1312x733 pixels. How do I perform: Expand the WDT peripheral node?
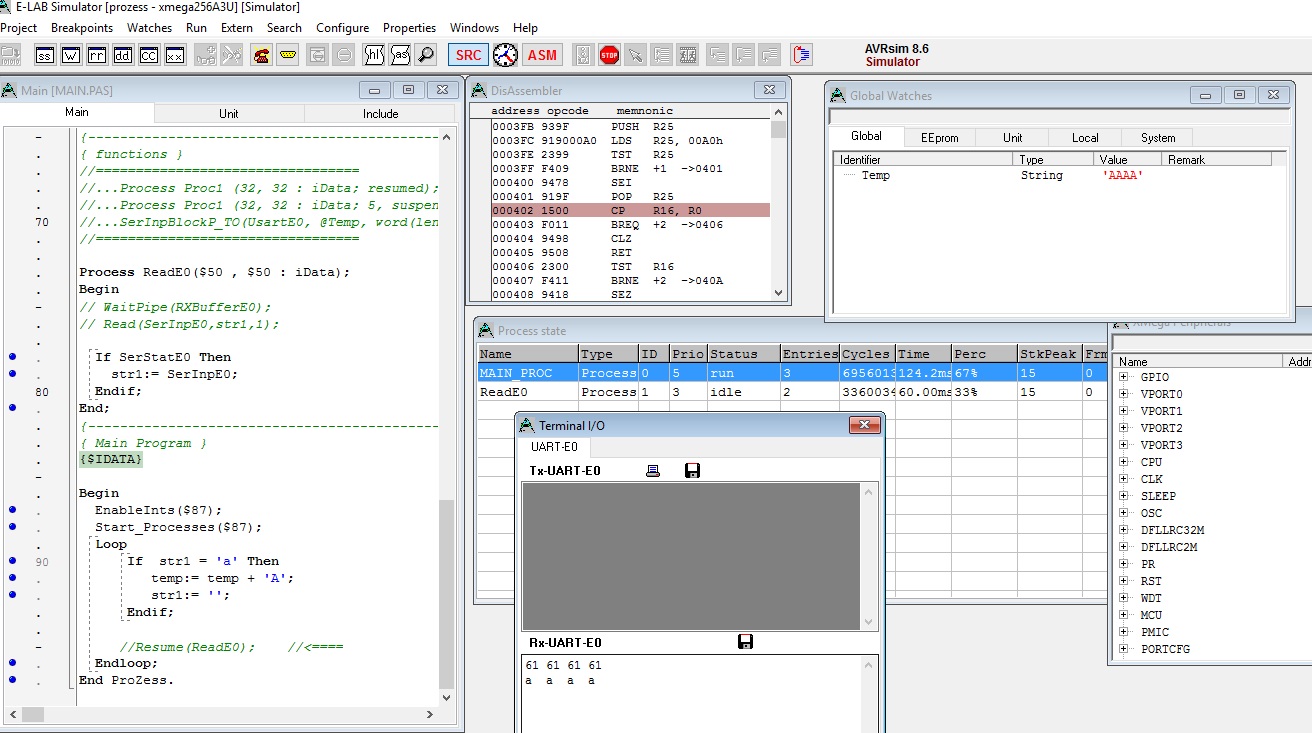[1124, 598]
